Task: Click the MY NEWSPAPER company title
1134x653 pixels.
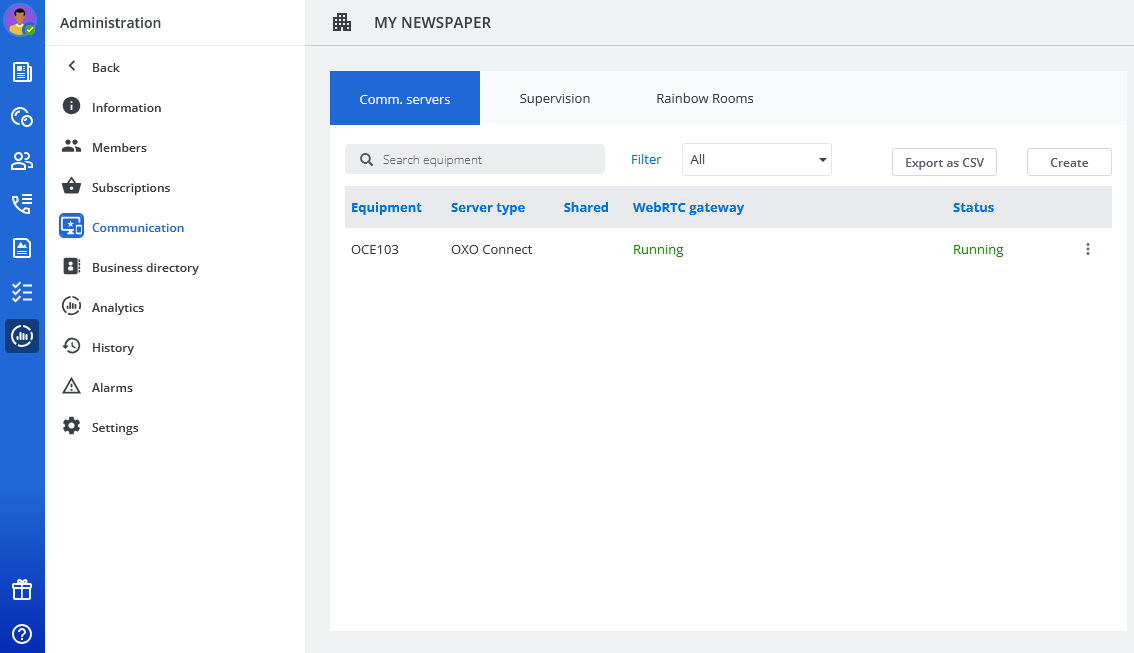Action: (x=432, y=22)
